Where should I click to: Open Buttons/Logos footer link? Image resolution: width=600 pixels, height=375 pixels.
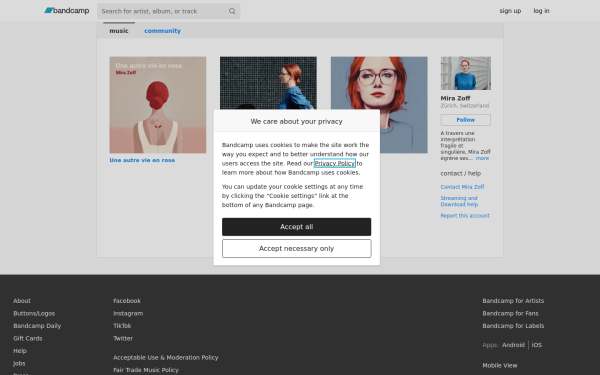coord(34,313)
